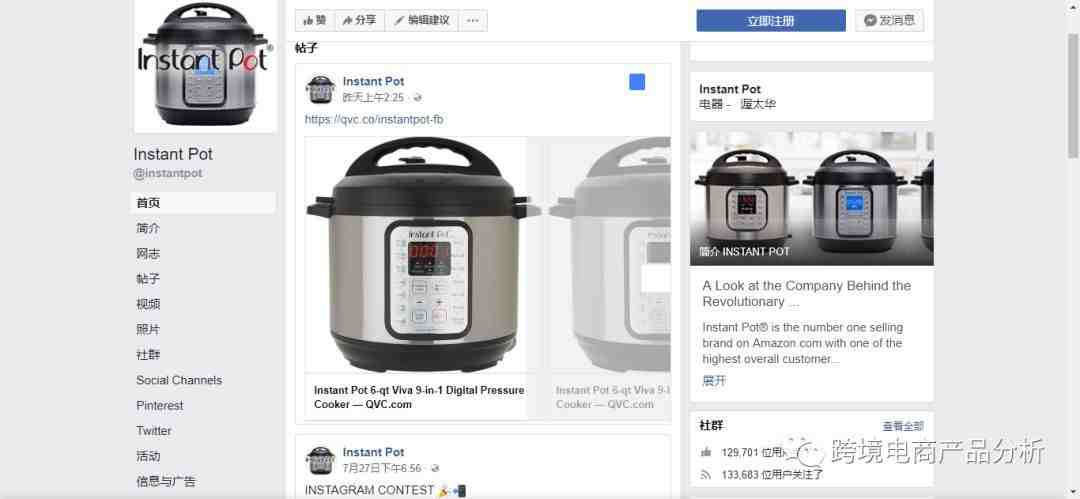Expand the company description with 展开
Viewport: 1080px width, 499px height.
pos(714,380)
